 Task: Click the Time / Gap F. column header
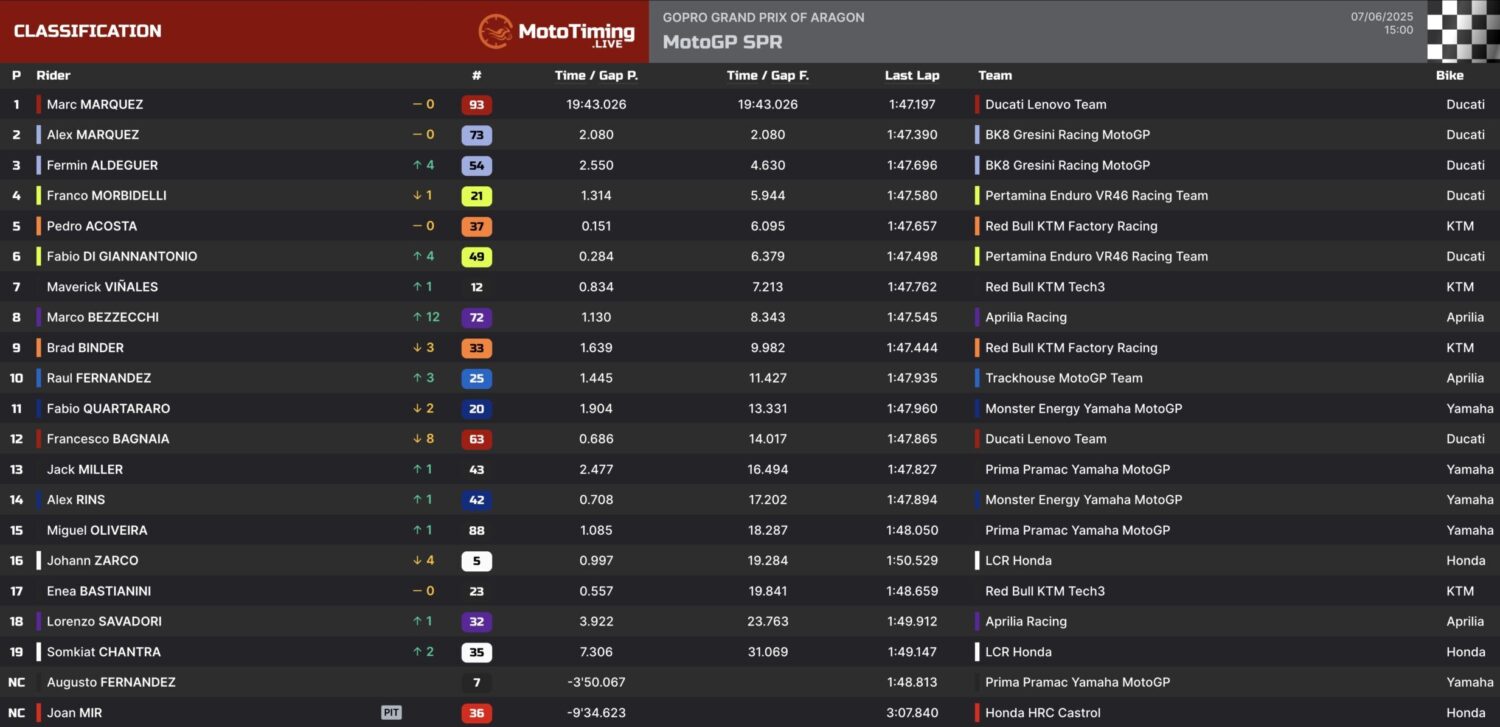click(x=768, y=75)
